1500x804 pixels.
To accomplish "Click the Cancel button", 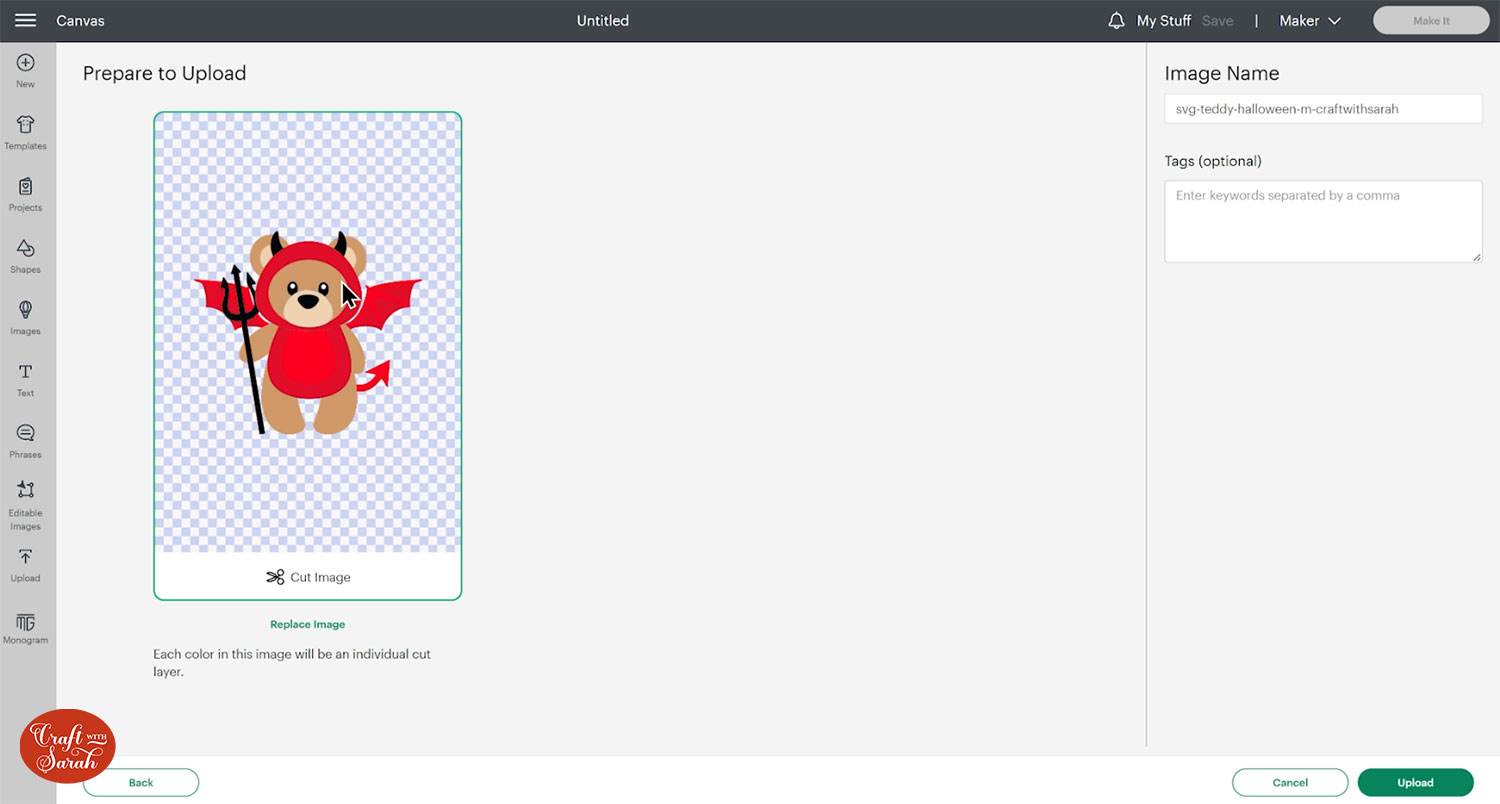I will (x=1290, y=783).
